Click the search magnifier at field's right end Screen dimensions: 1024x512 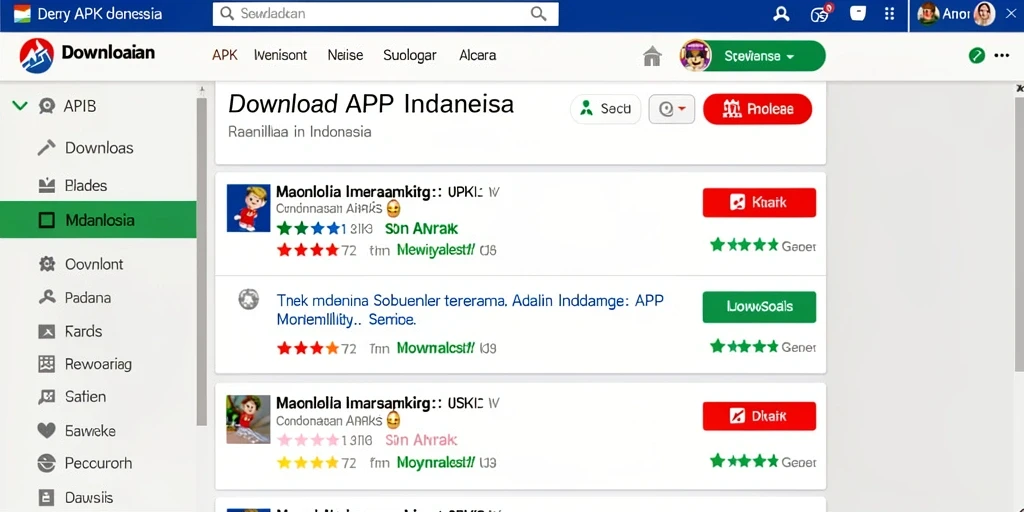(x=539, y=14)
